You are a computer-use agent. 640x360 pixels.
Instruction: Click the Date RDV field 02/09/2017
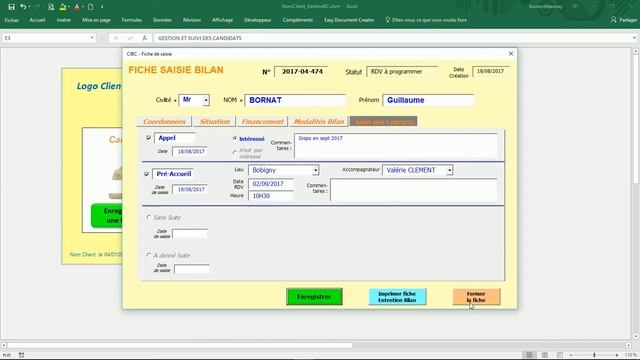pyautogui.click(x=271, y=184)
